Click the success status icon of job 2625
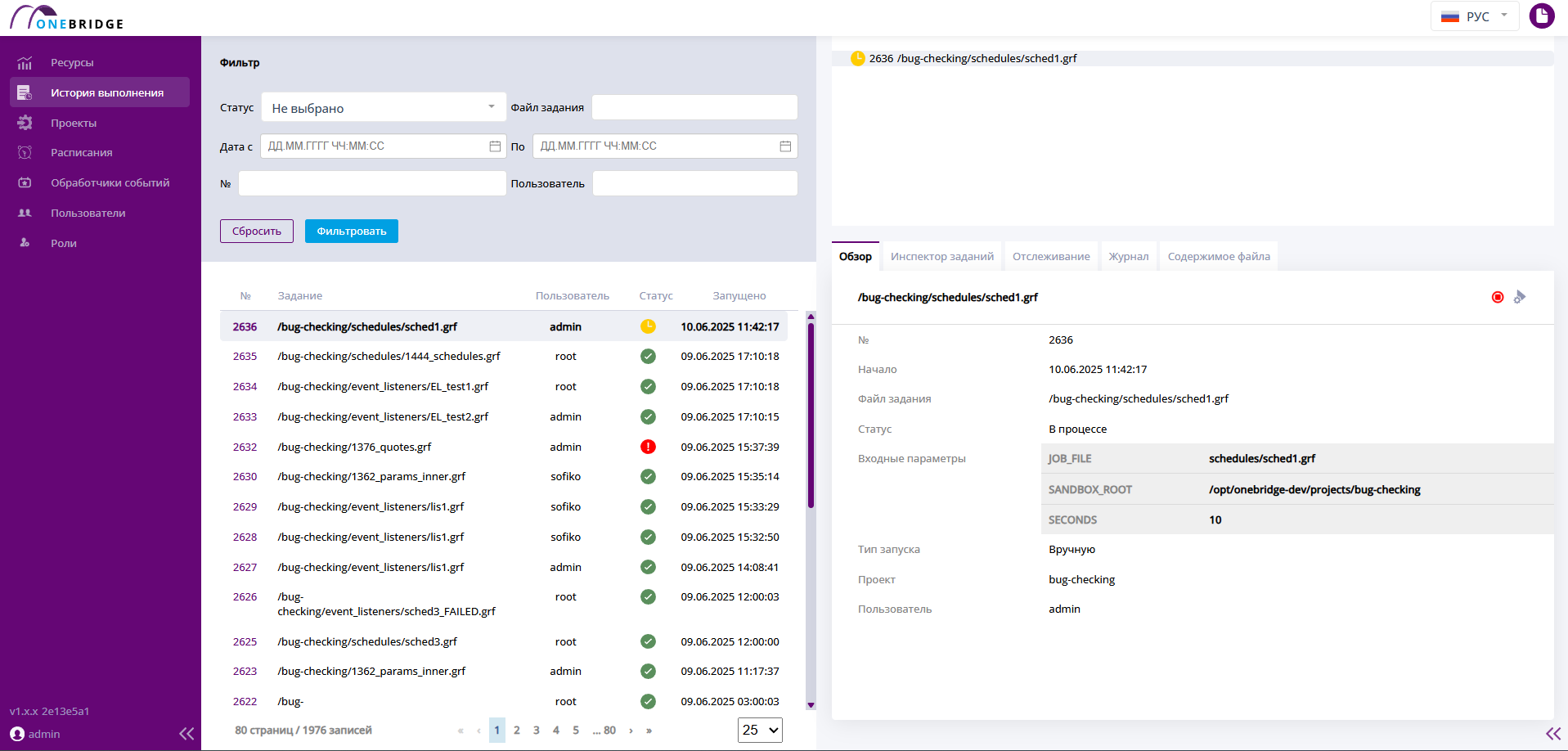Screen dimensions: 1568x751 [x=648, y=641]
